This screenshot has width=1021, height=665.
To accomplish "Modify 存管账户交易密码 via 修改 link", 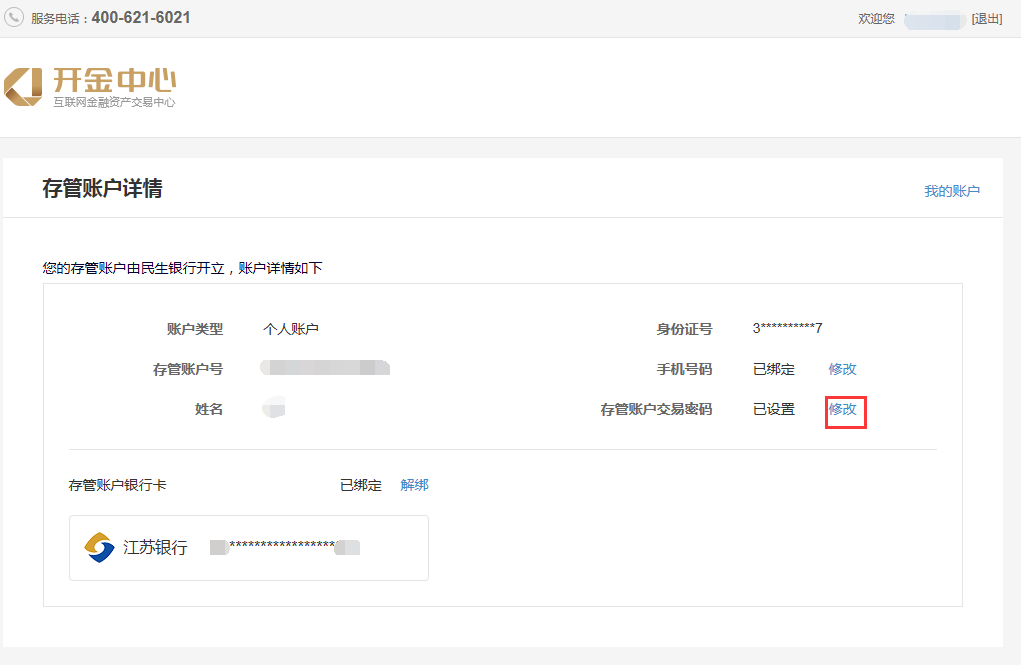I will (x=842, y=410).
